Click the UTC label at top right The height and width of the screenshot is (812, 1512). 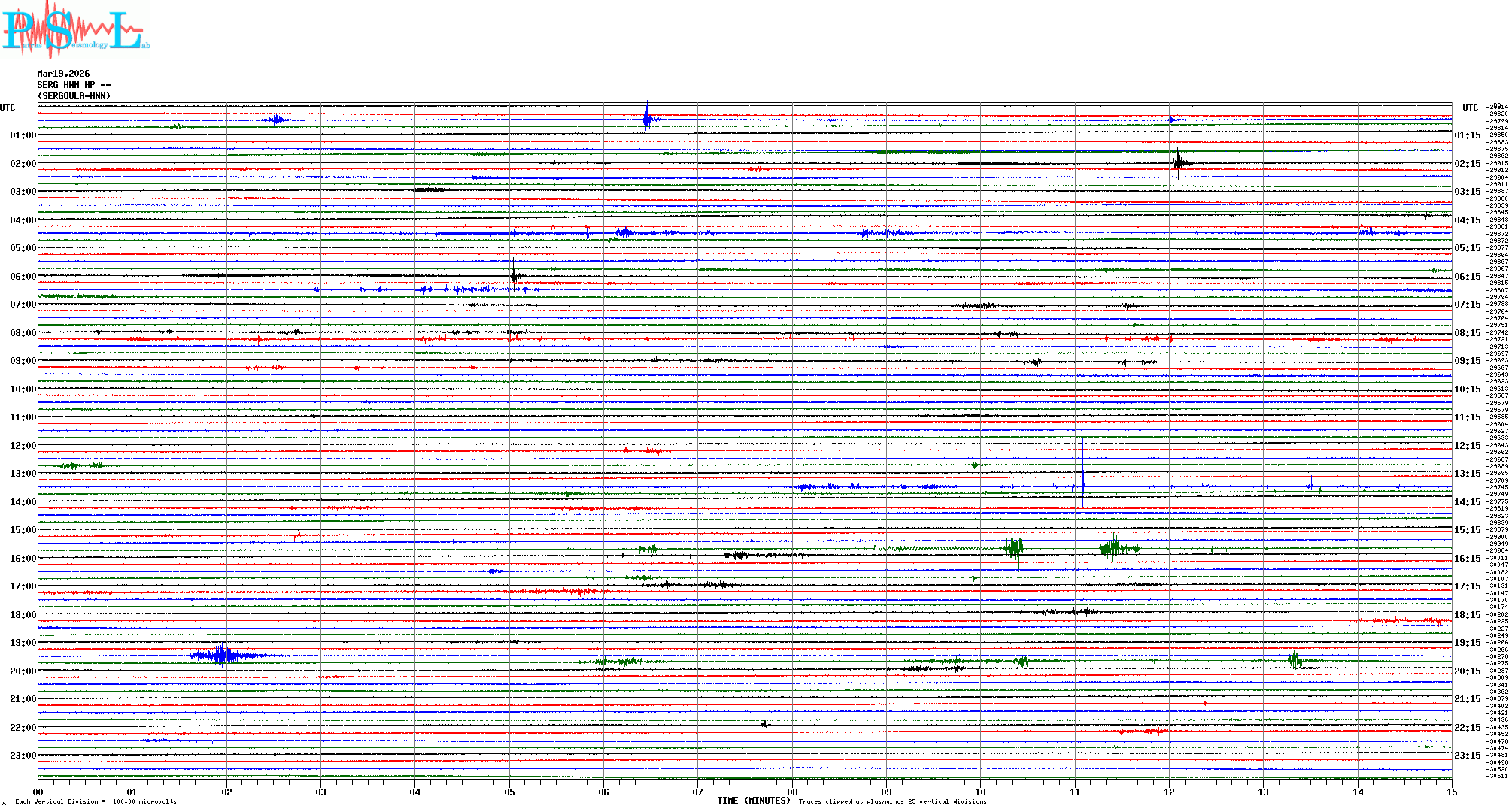point(1470,108)
